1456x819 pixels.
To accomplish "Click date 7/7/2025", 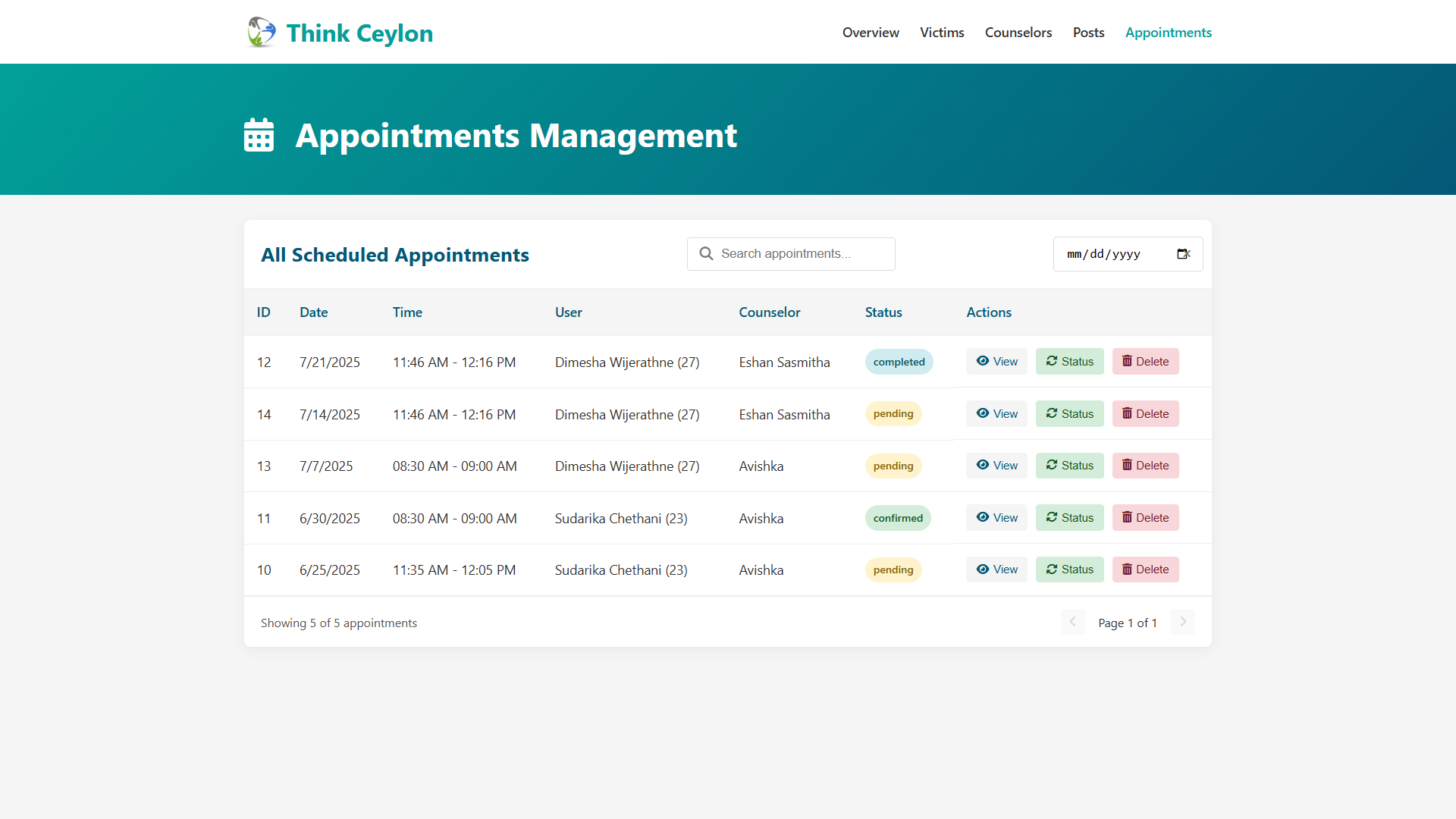I will 326,466.
